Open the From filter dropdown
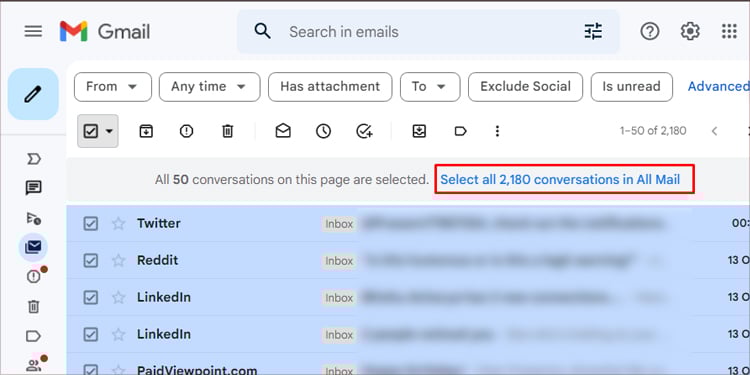Image resolution: width=750 pixels, height=375 pixels. [113, 87]
